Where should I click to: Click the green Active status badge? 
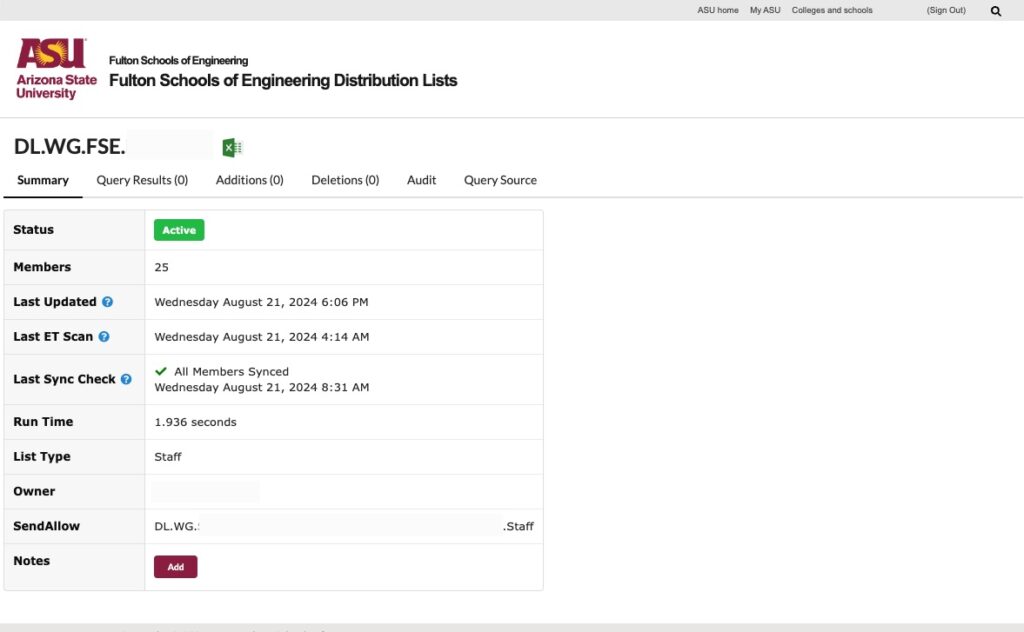(x=178, y=229)
